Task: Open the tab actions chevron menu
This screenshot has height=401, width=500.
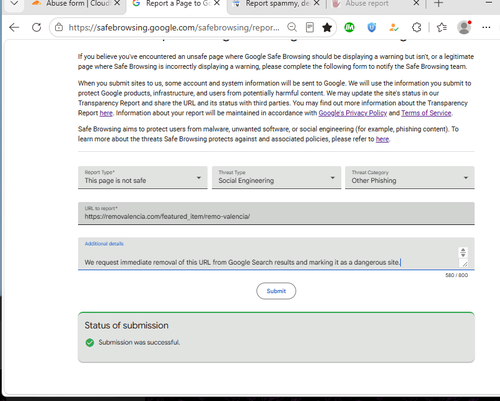Action: click(14, 4)
